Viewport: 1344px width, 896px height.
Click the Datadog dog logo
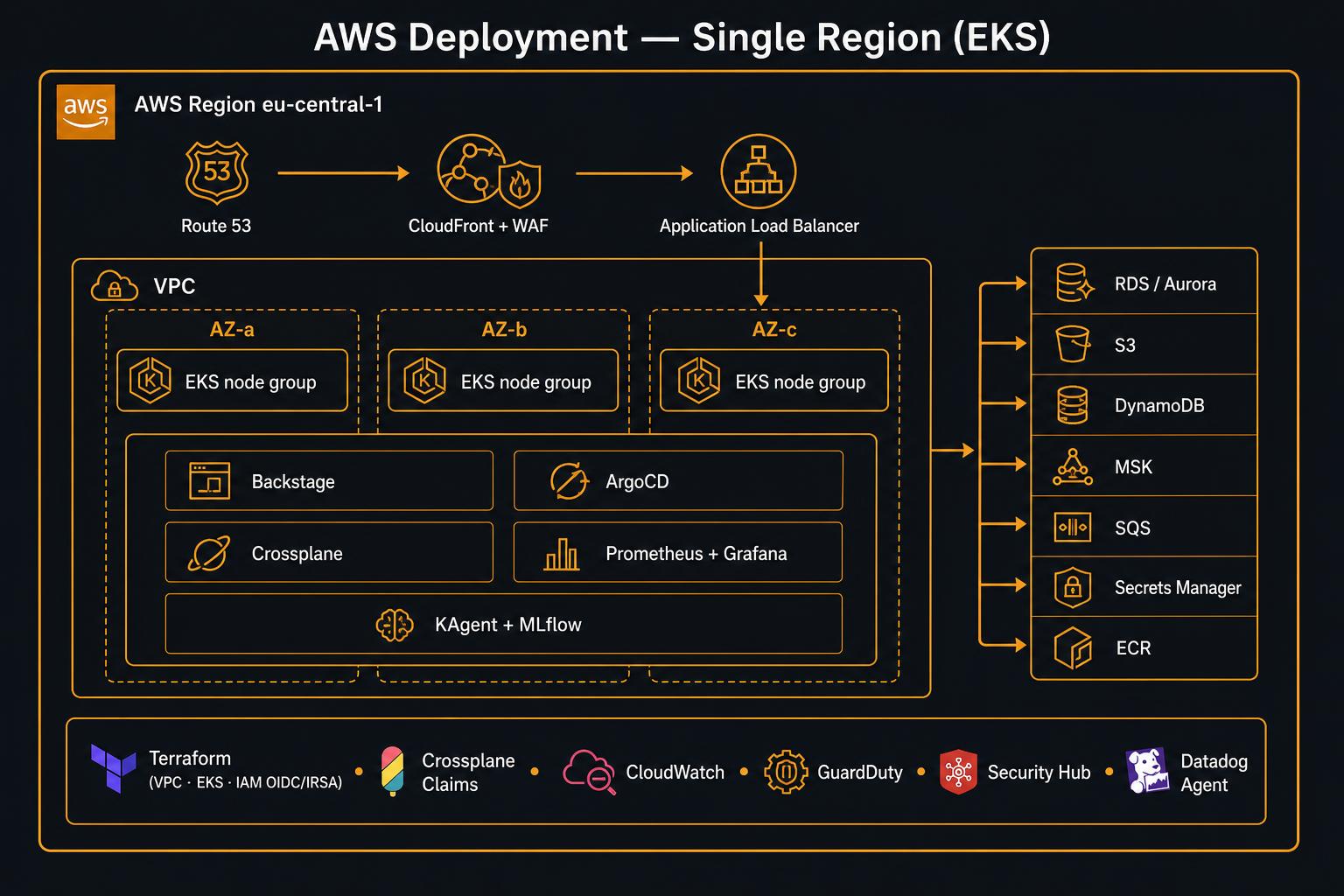tap(1147, 771)
